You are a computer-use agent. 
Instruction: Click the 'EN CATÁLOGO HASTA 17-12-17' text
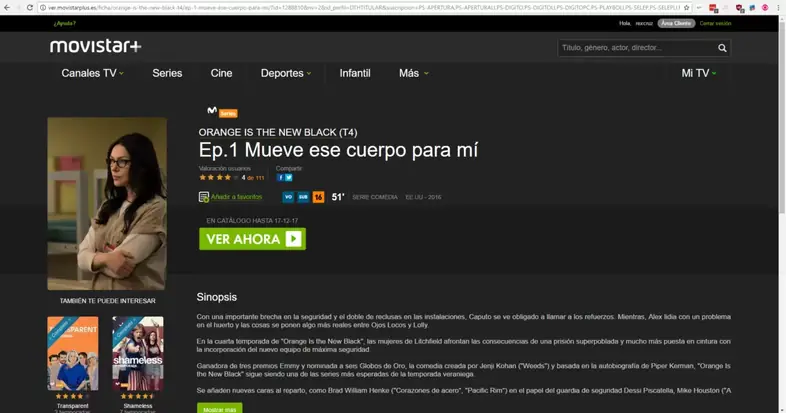(x=252, y=221)
